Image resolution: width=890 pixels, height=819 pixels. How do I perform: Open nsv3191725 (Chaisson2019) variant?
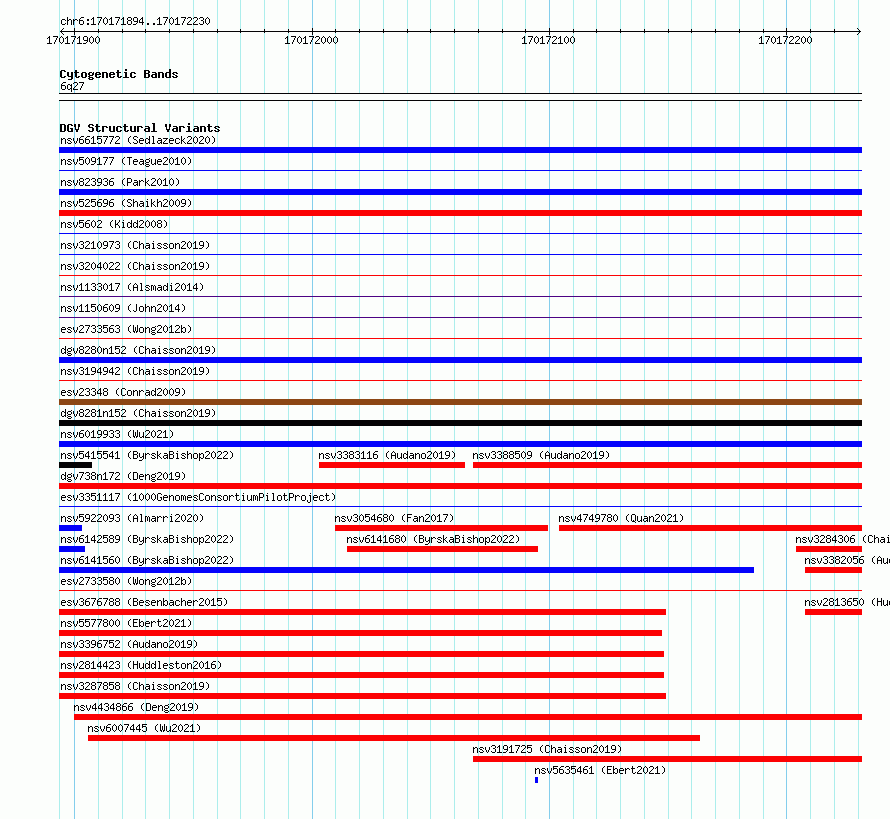click(547, 749)
